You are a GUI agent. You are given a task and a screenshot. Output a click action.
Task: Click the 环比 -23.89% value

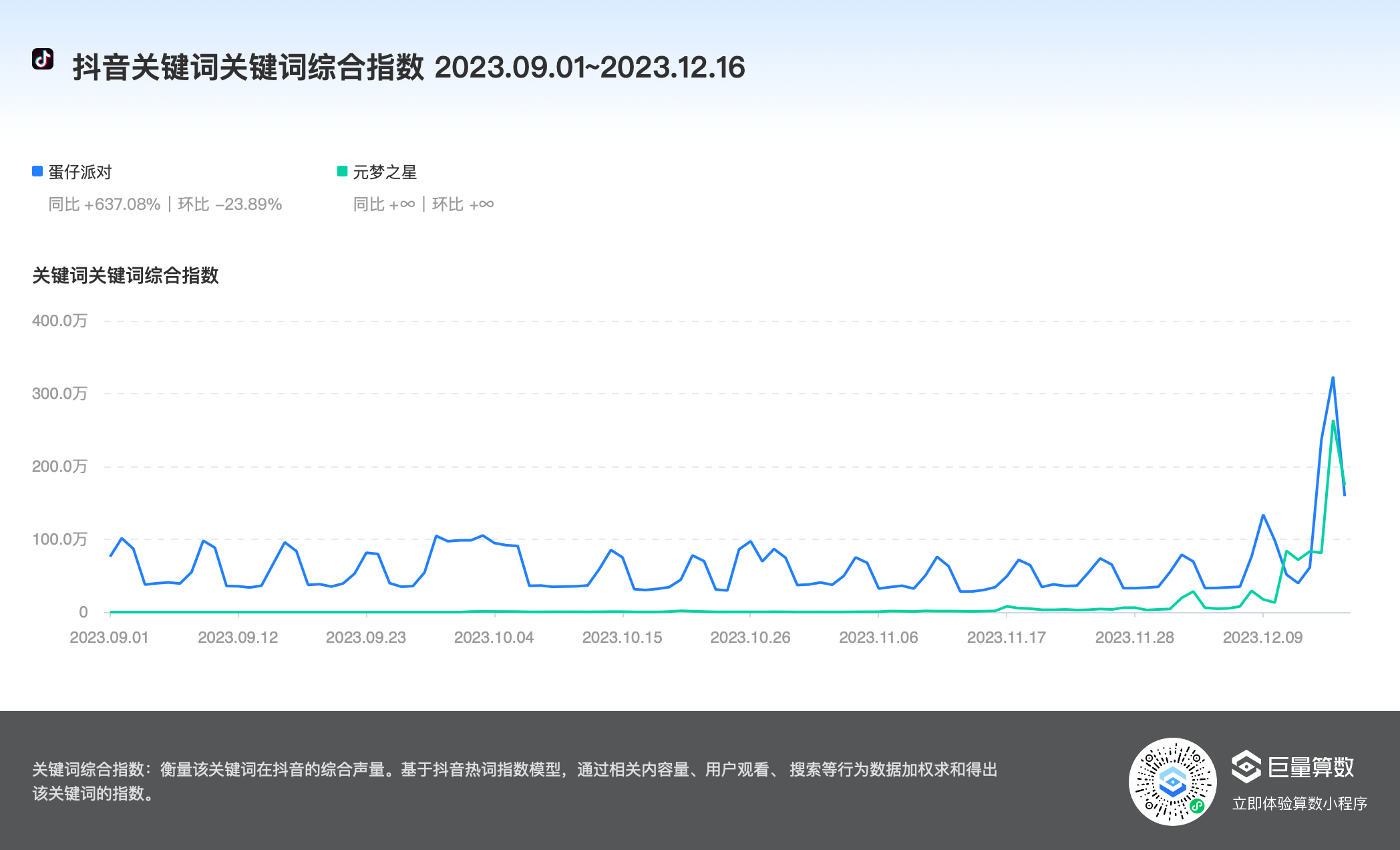(230, 204)
